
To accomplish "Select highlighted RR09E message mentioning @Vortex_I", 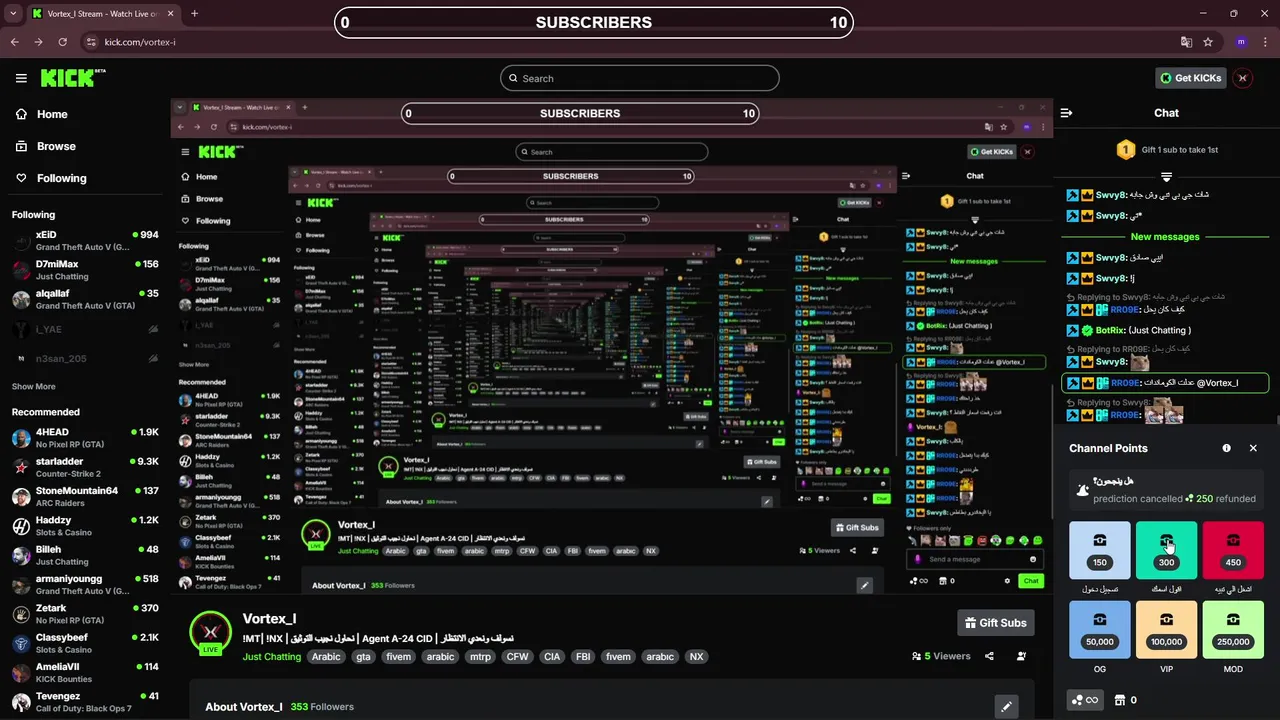I will point(1165,383).
